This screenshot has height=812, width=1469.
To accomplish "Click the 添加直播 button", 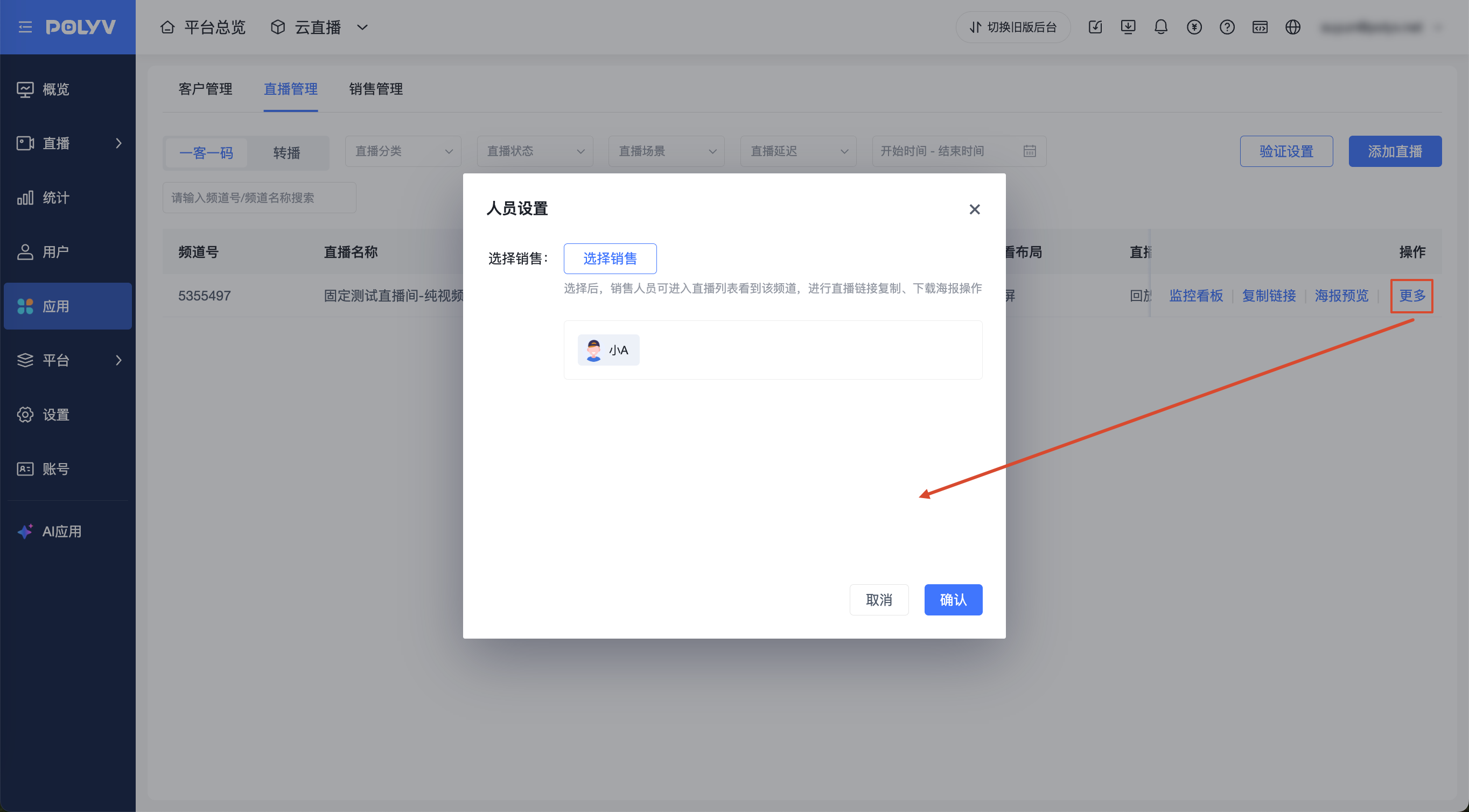I will (1395, 151).
